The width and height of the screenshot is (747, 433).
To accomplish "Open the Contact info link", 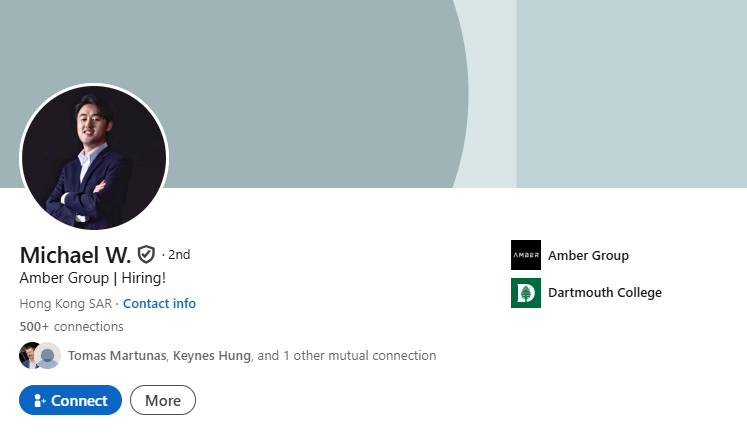I will 159,303.
